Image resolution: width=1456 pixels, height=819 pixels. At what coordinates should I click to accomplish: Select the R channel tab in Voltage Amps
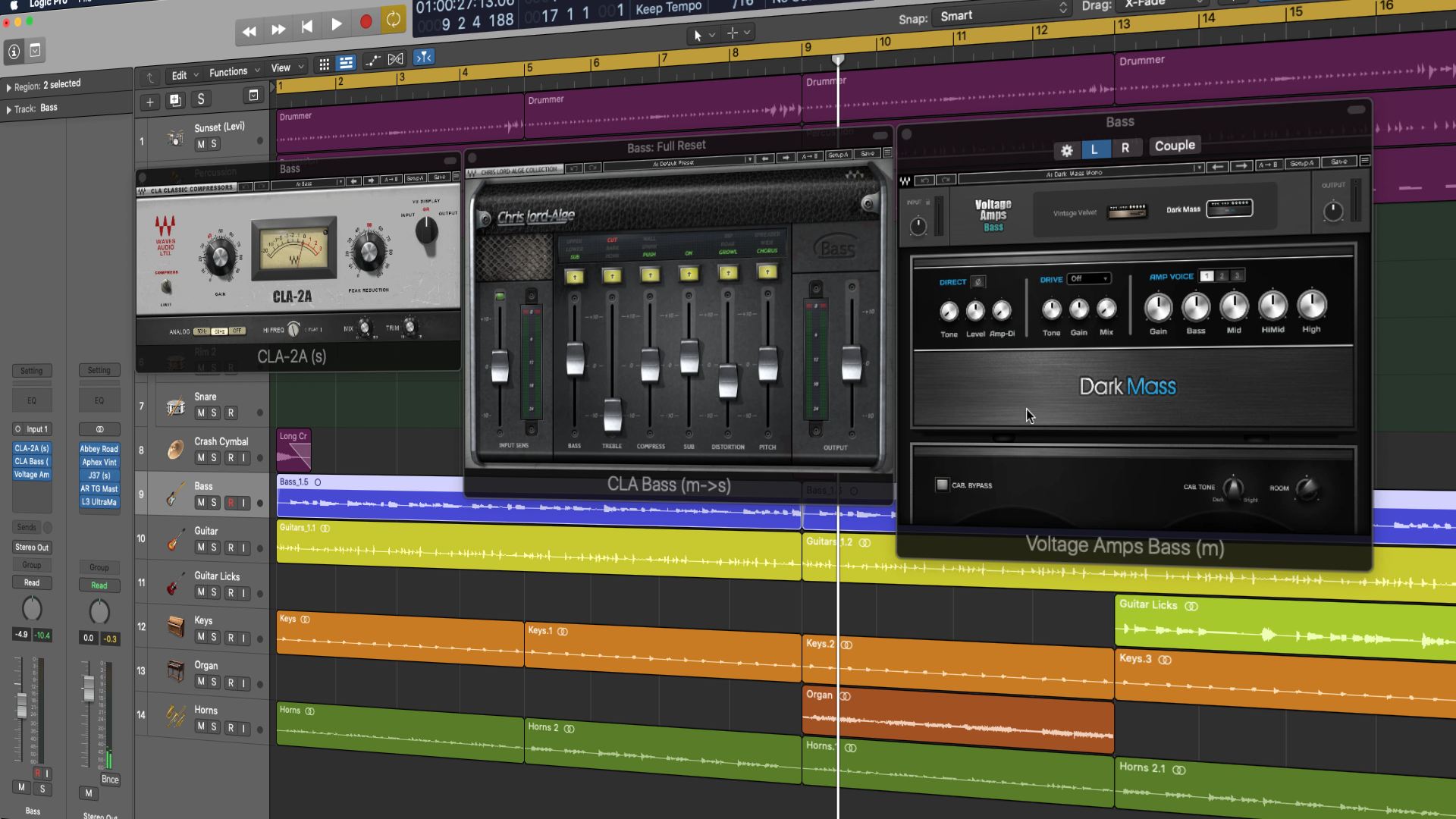[x=1125, y=148]
